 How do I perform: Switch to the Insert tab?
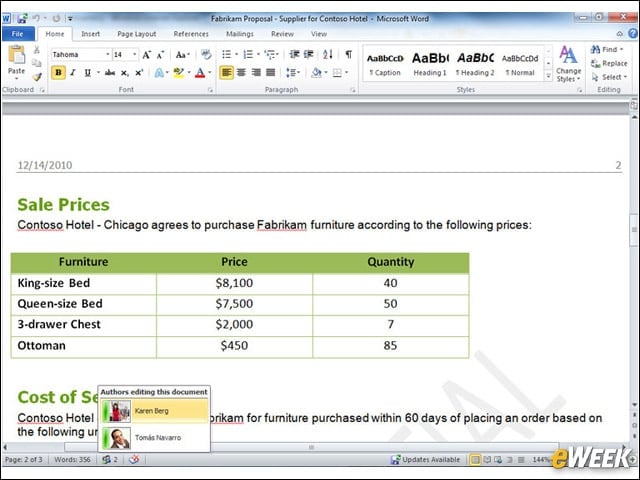tap(90, 34)
